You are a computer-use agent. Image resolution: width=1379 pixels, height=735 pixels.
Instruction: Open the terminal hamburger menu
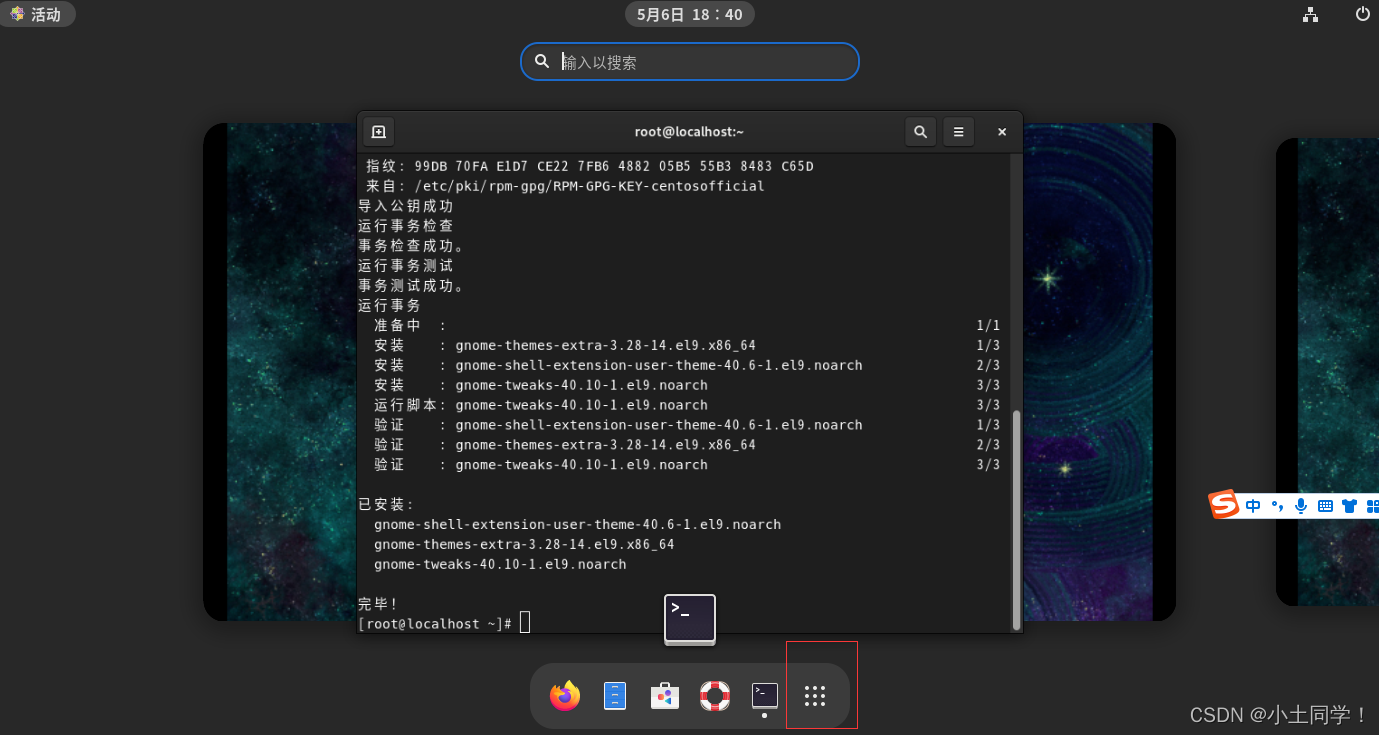click(x=958, y=132)
